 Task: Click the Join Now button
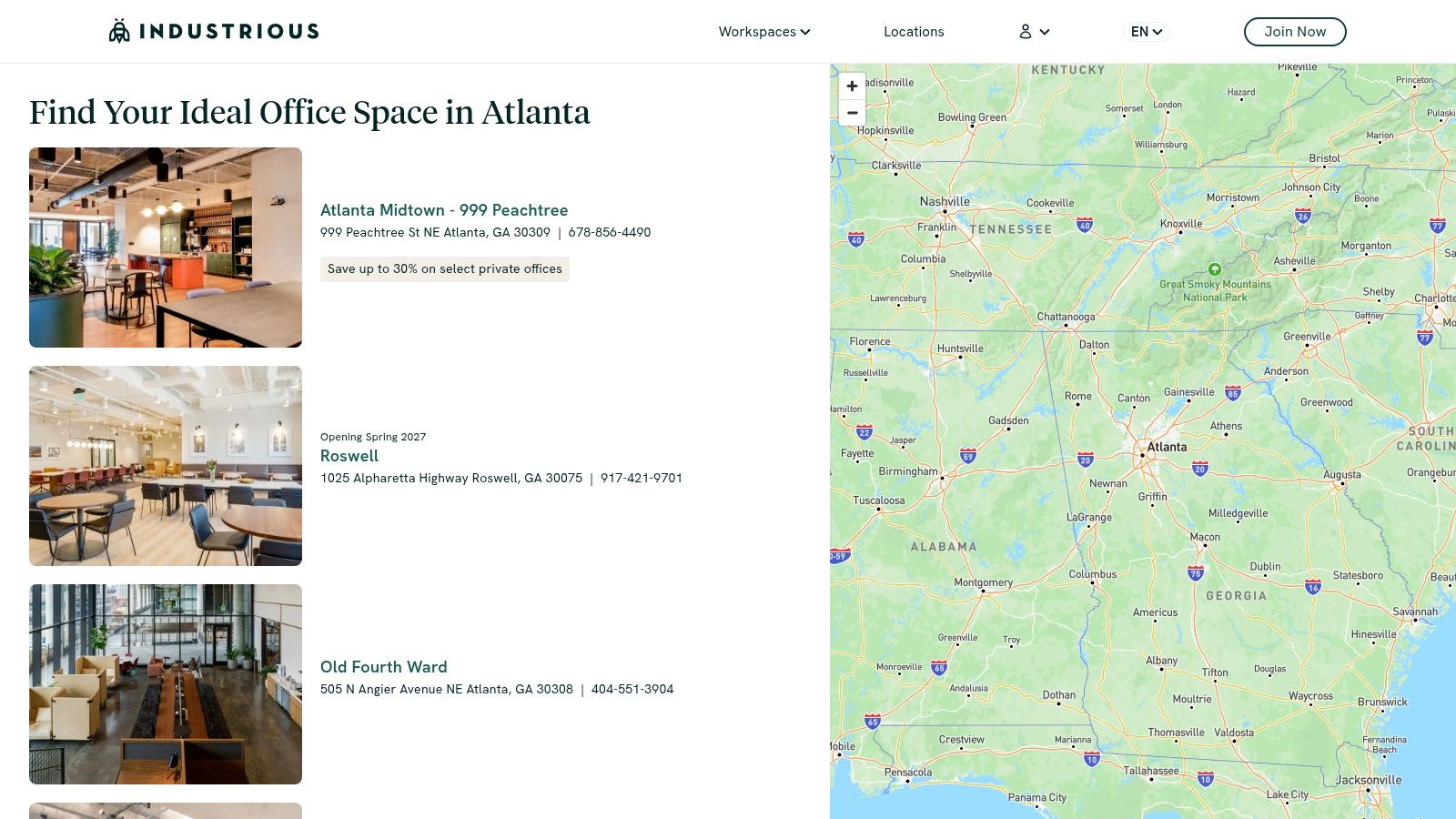(x=1295, y=32)
